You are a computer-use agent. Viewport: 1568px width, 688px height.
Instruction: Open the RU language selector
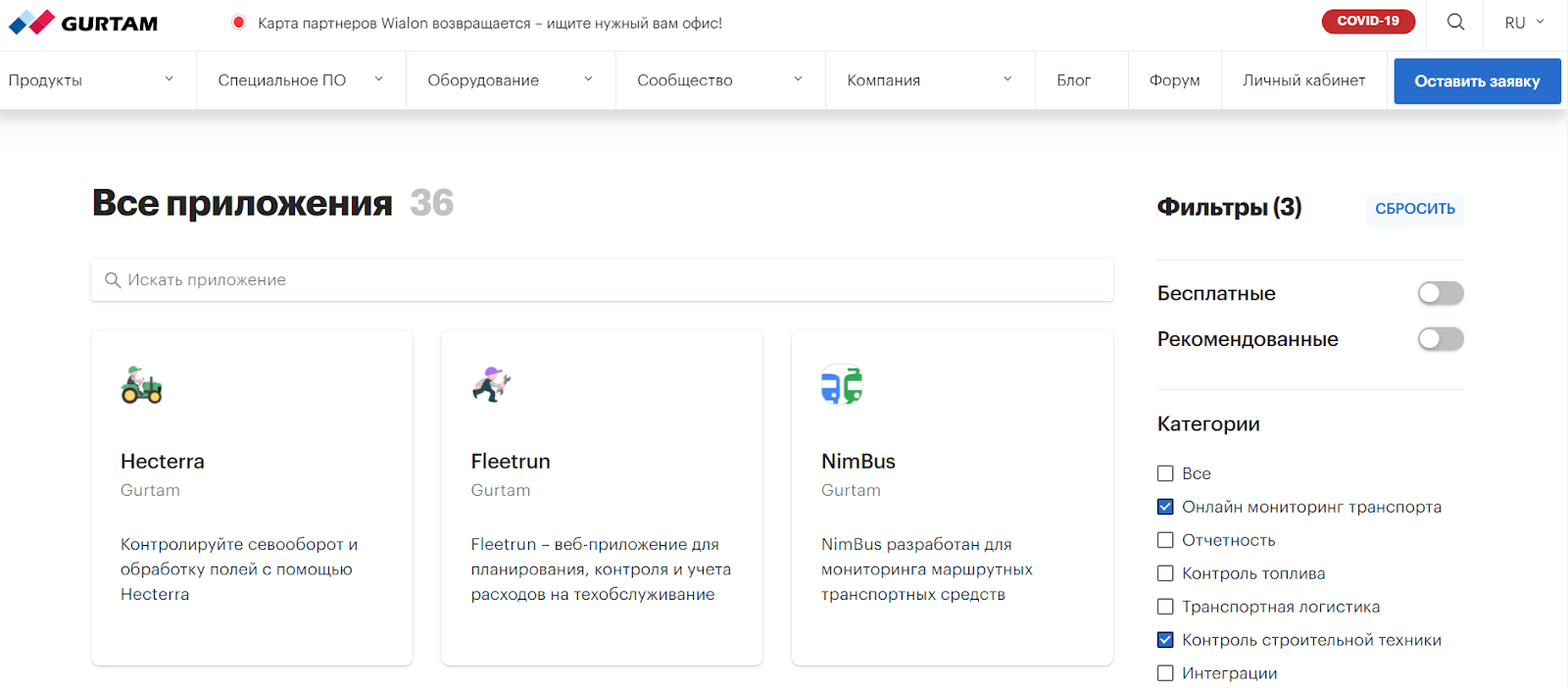coord(1524,23)
